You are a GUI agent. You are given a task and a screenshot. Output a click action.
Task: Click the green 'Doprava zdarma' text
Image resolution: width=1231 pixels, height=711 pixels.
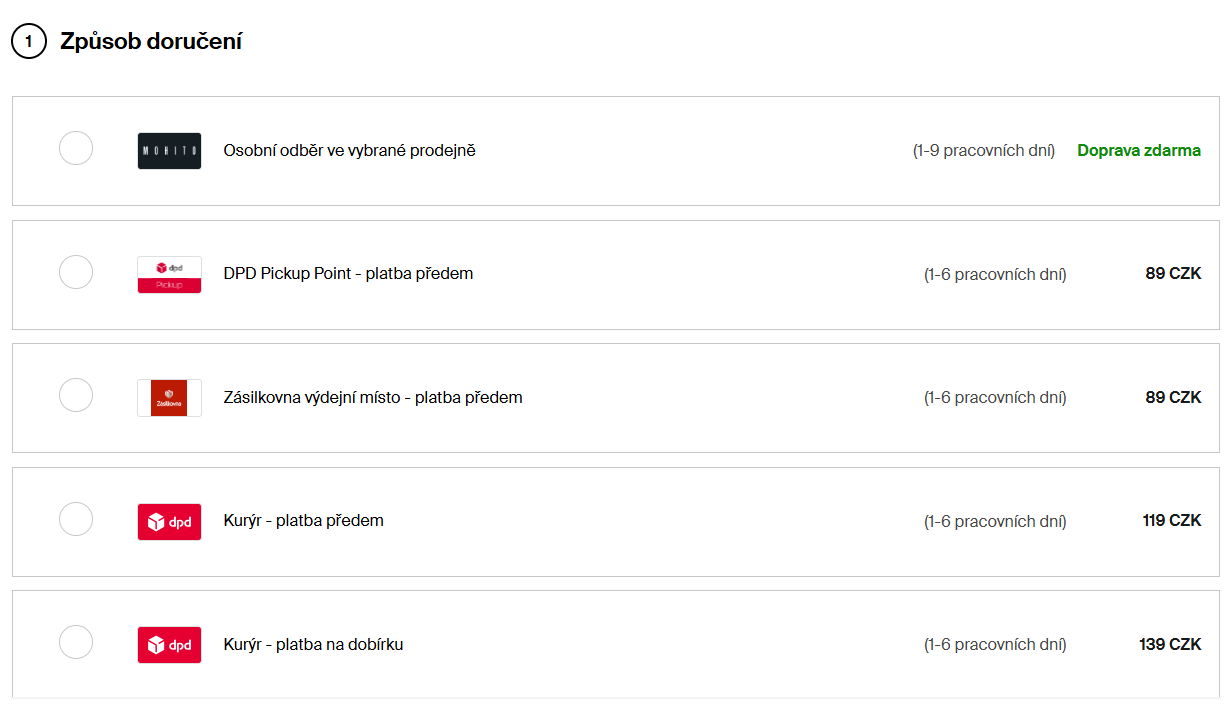coord(1139,151)
